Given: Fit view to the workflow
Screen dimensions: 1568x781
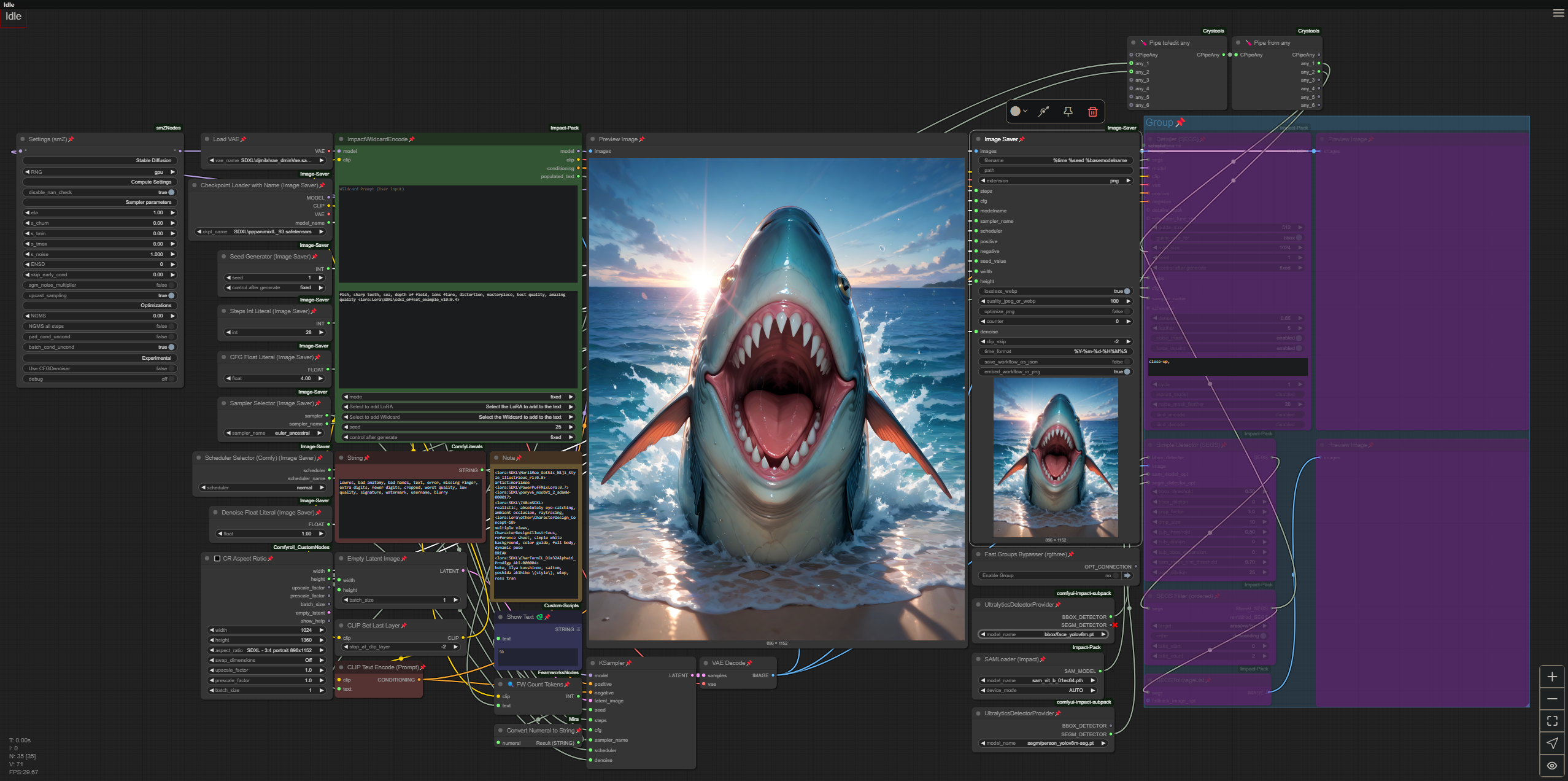Looking at the screenshot, I should (x=1552, y=721).
